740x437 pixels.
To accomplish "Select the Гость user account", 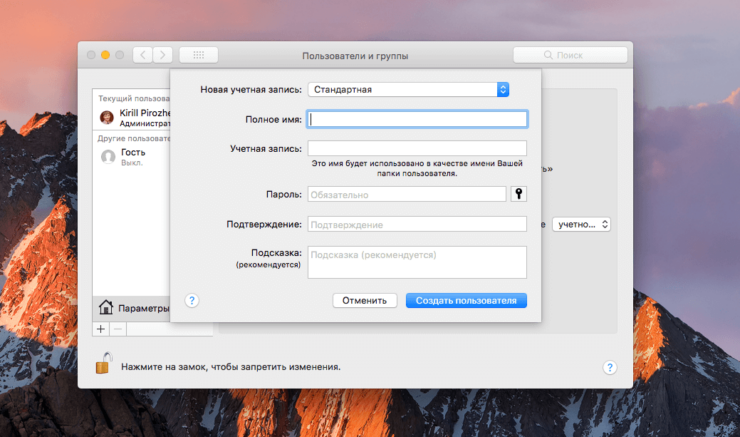I will [x=133, y=156].
